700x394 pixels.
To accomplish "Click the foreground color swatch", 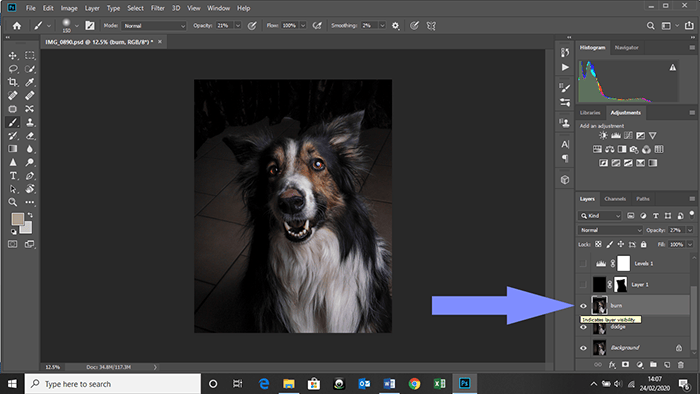I will coord(17,219).
